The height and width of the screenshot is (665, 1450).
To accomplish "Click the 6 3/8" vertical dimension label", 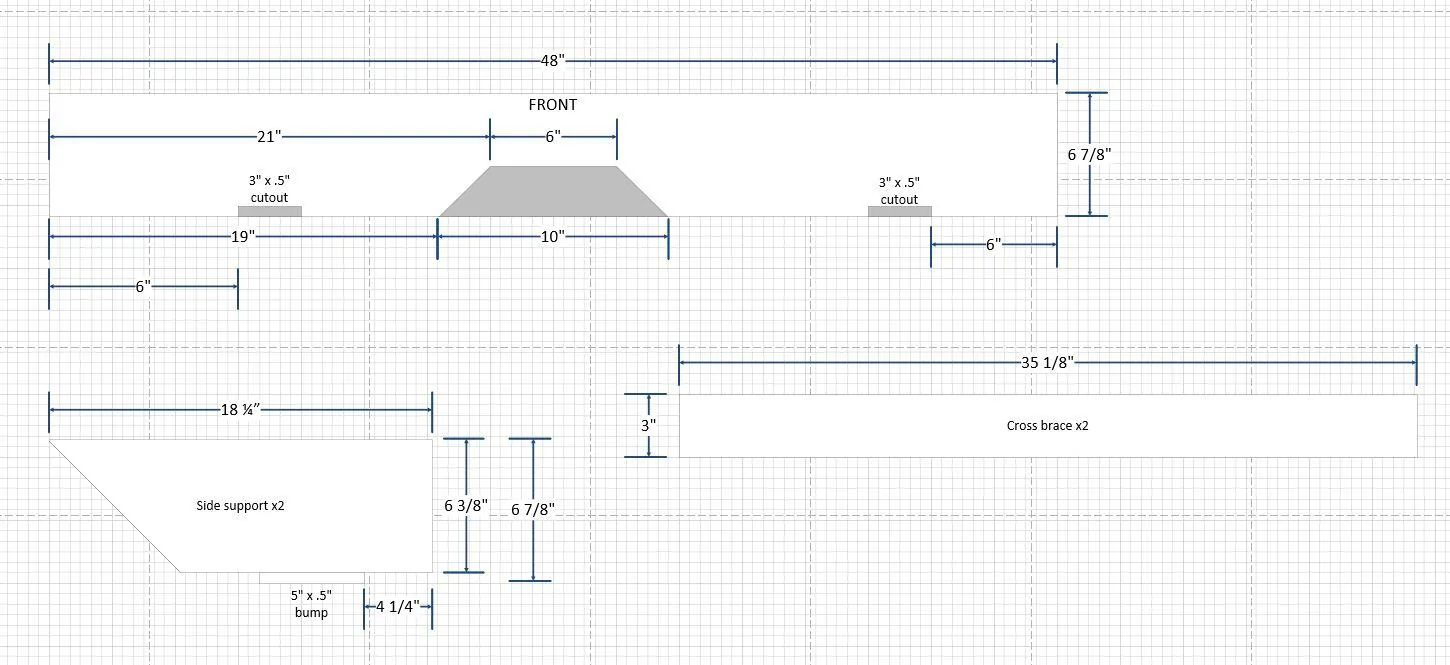I will point(467,506).
